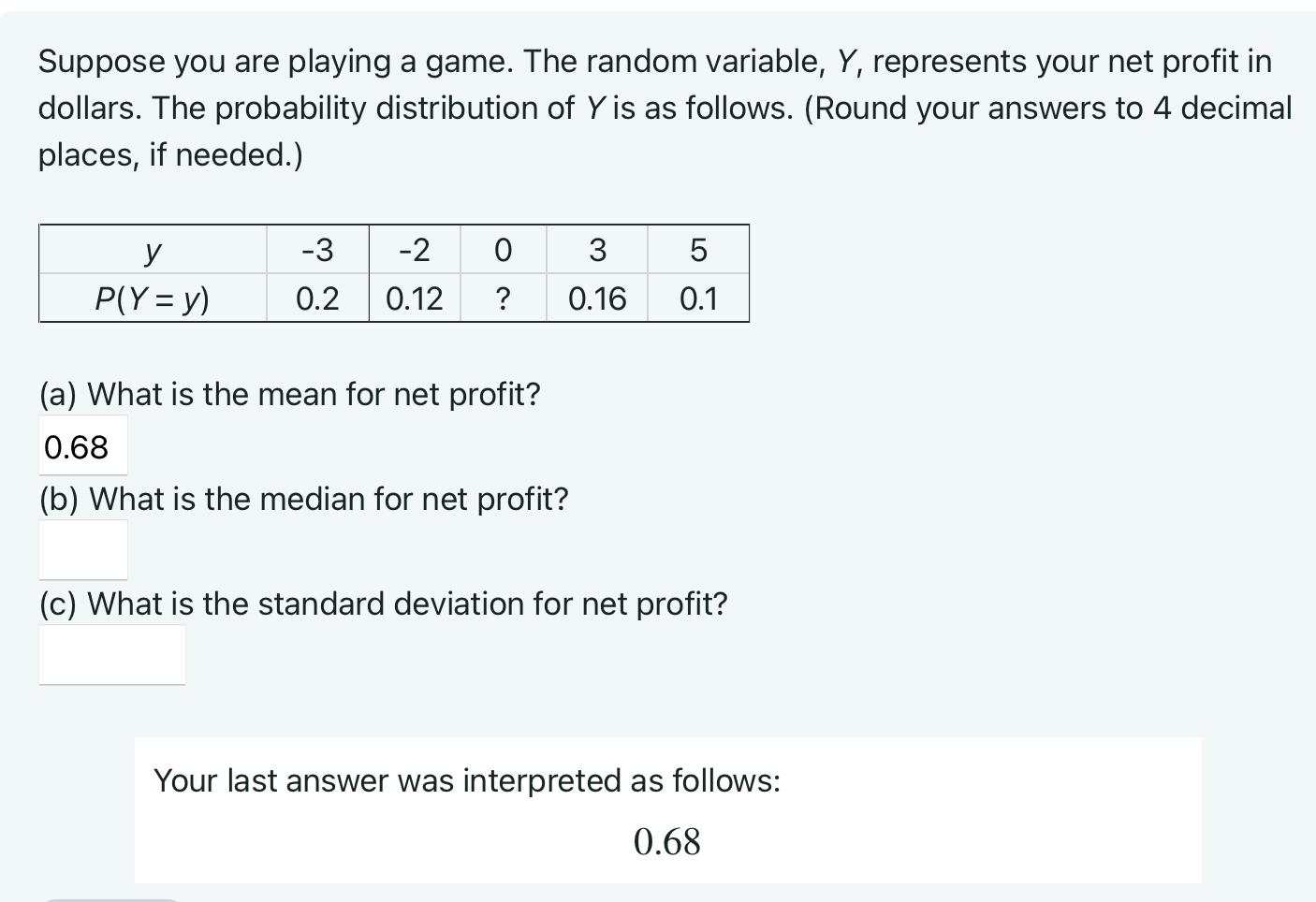Image resolution: width=1316 pixels, height=902 pixels.
Task: Click the standard deviation answer box
Action: [111, 653]
